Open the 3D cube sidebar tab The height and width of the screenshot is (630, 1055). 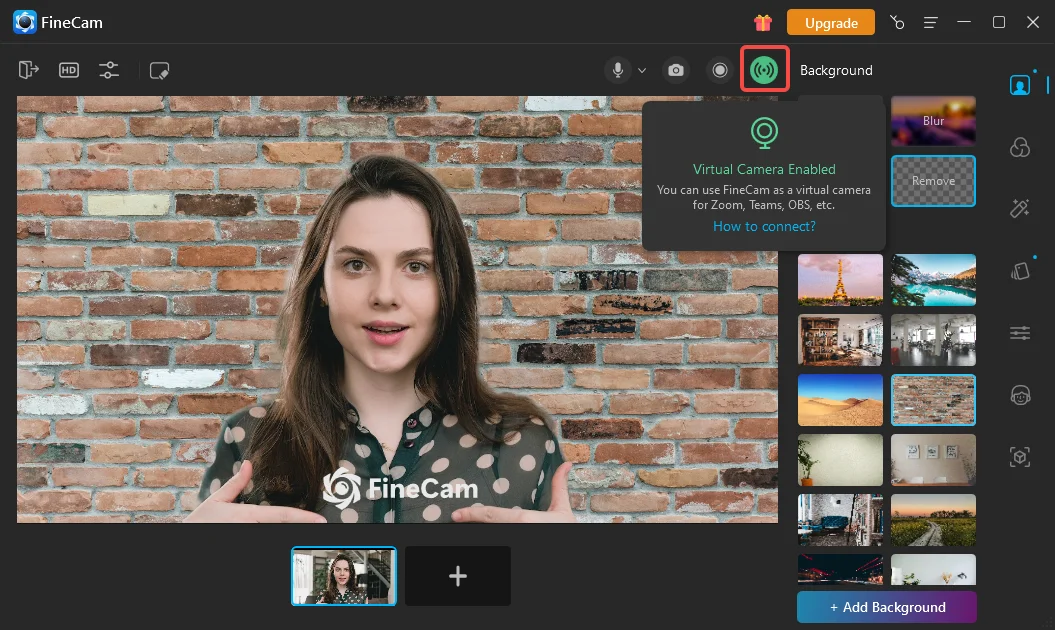pyautogui.click(x=1019, y=457)
